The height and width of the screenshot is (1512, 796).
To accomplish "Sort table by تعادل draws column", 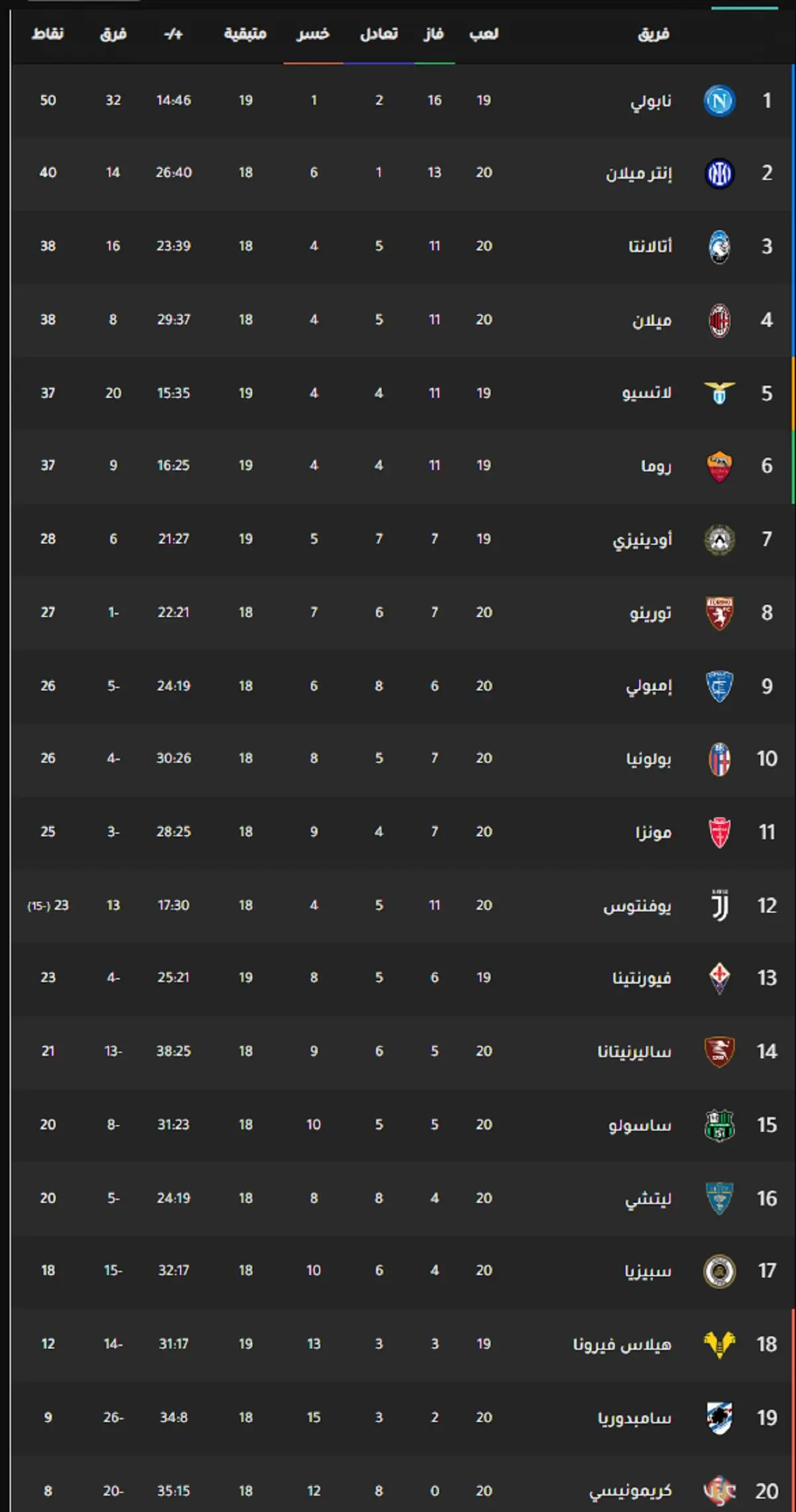I will pyautogui.click(x=379, y=34).
